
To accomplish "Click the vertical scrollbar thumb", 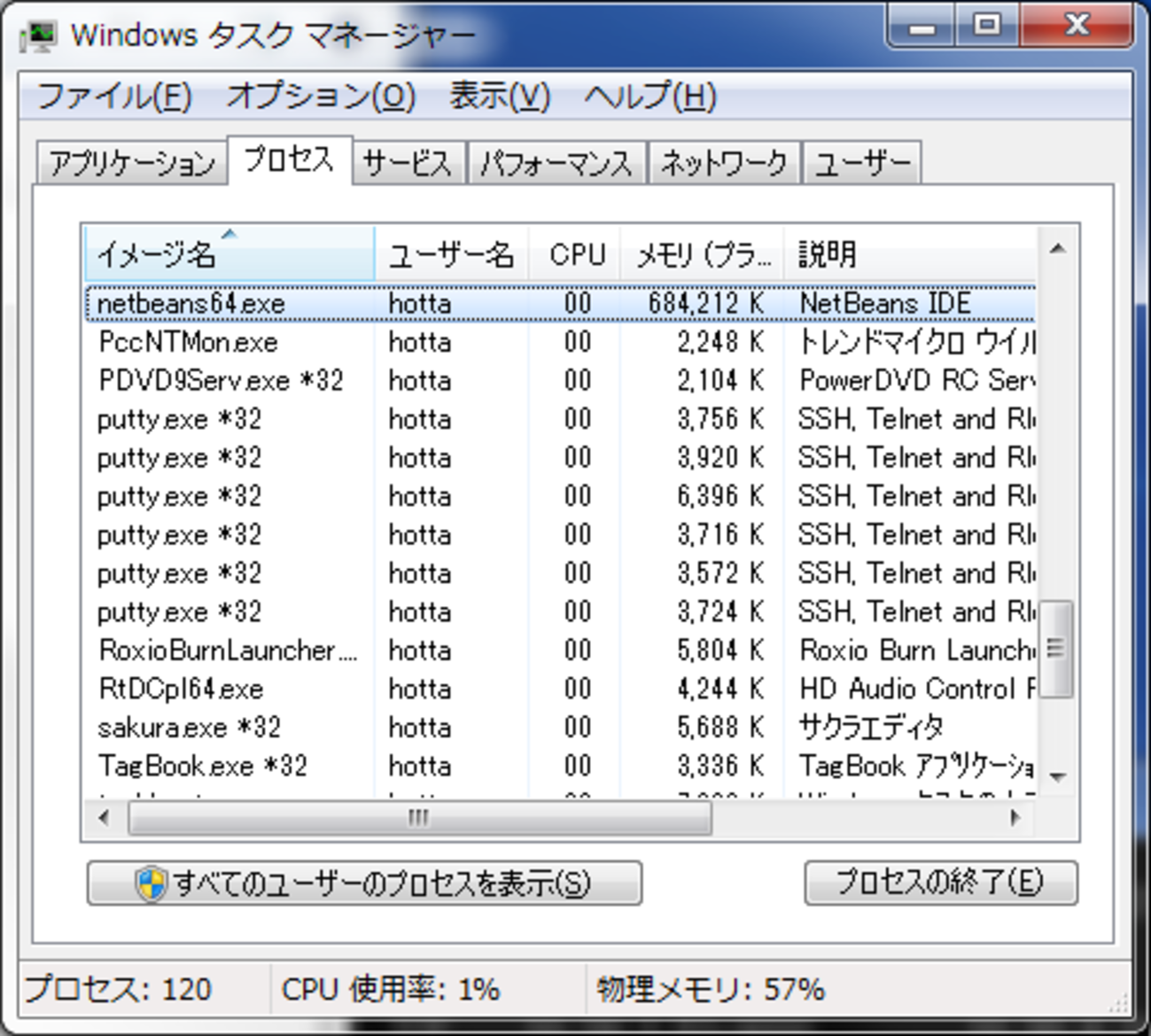I will coord(1055,650).
